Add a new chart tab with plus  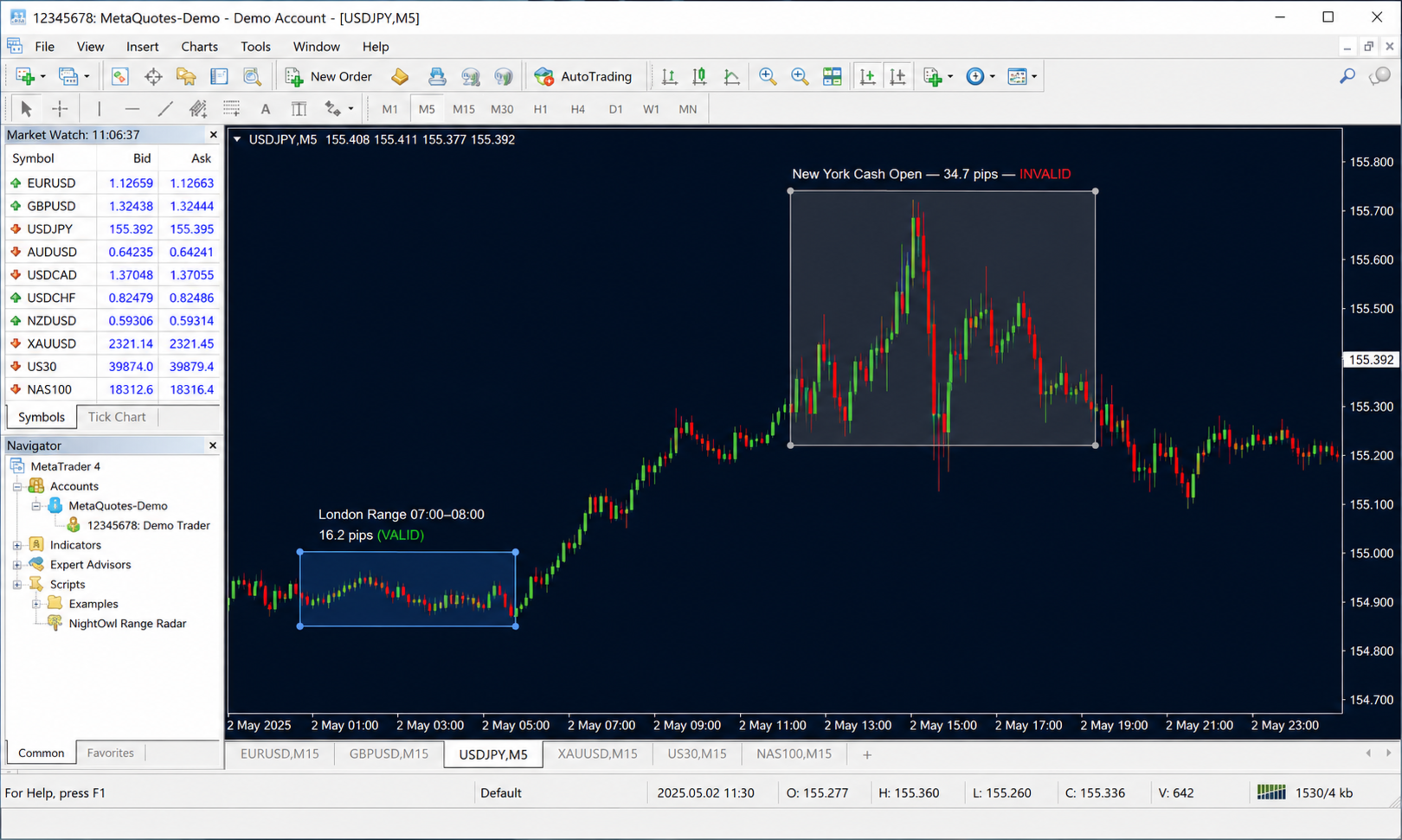pyautogui.click(x=866, y=755)
